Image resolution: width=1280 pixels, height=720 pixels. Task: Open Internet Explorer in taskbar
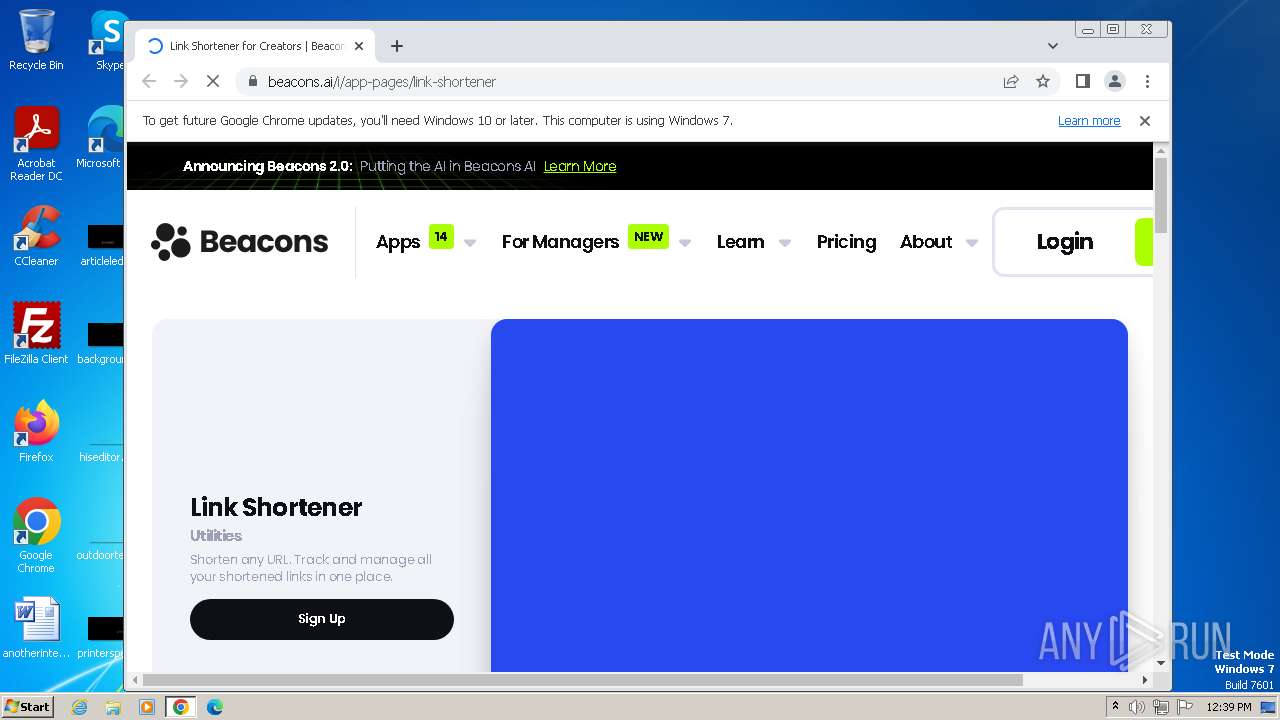pyautogui.click(x=79, y=707)
